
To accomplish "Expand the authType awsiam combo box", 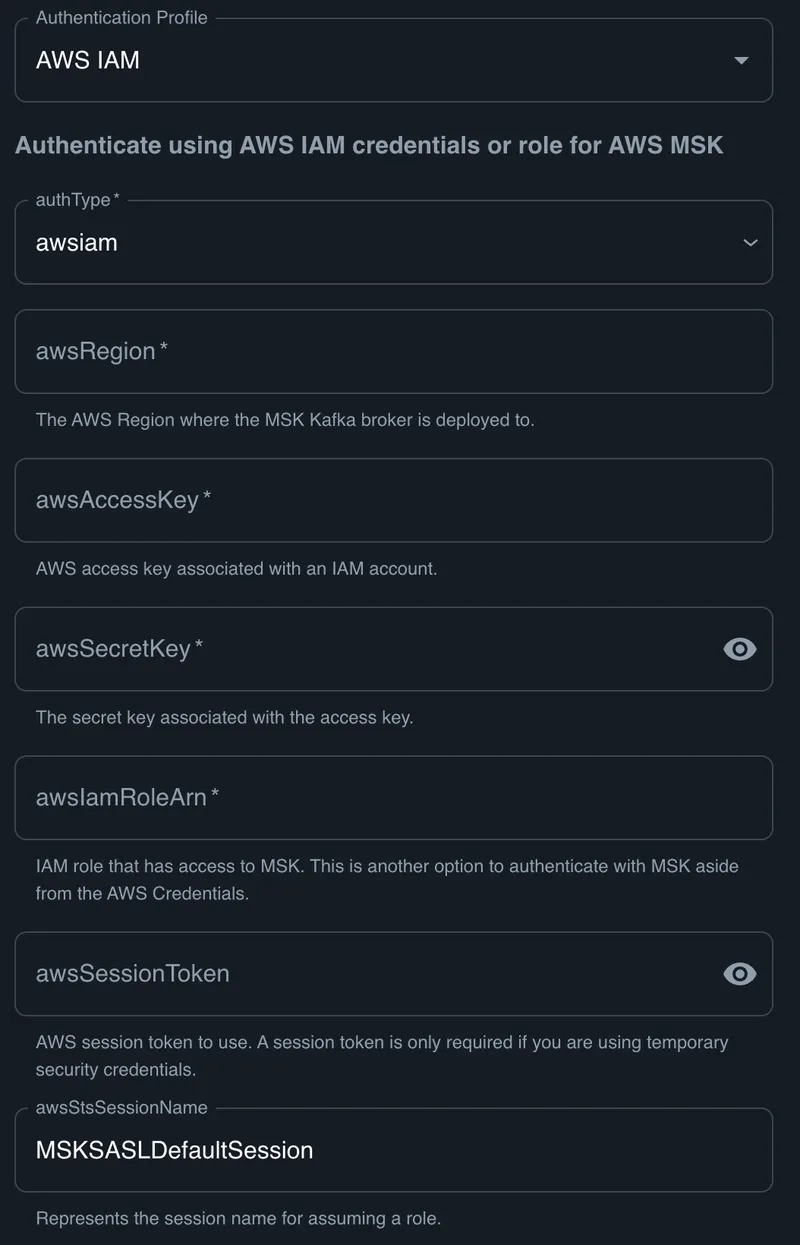I will (380, 243).
